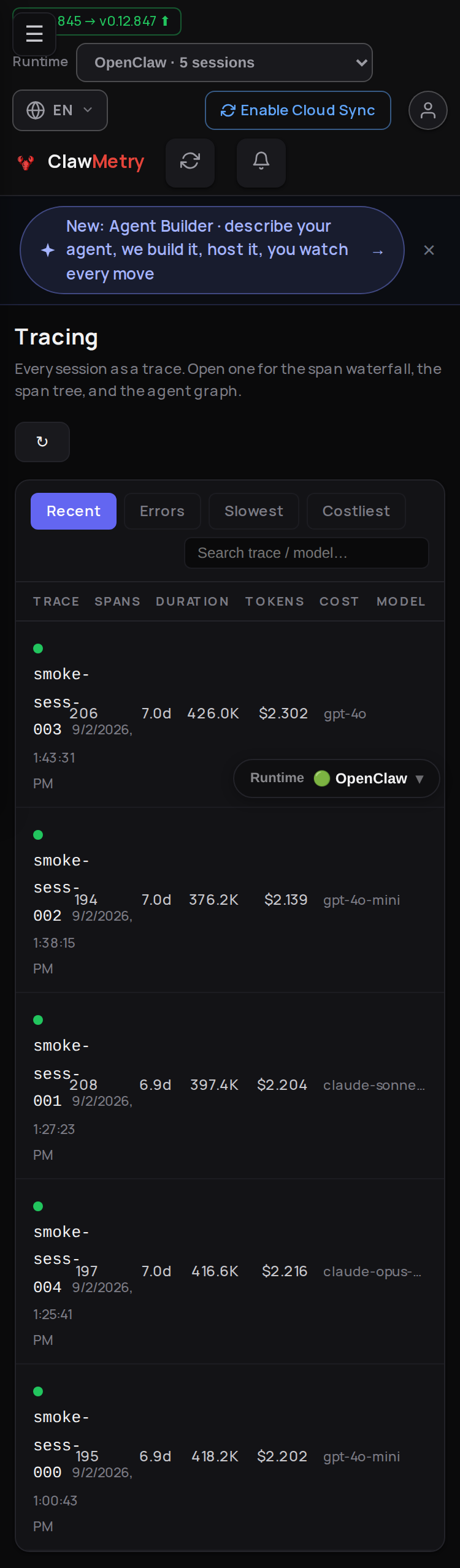Switch to the Errors tab
This screenshot has width=460, height=1568.
pos(162,511)
